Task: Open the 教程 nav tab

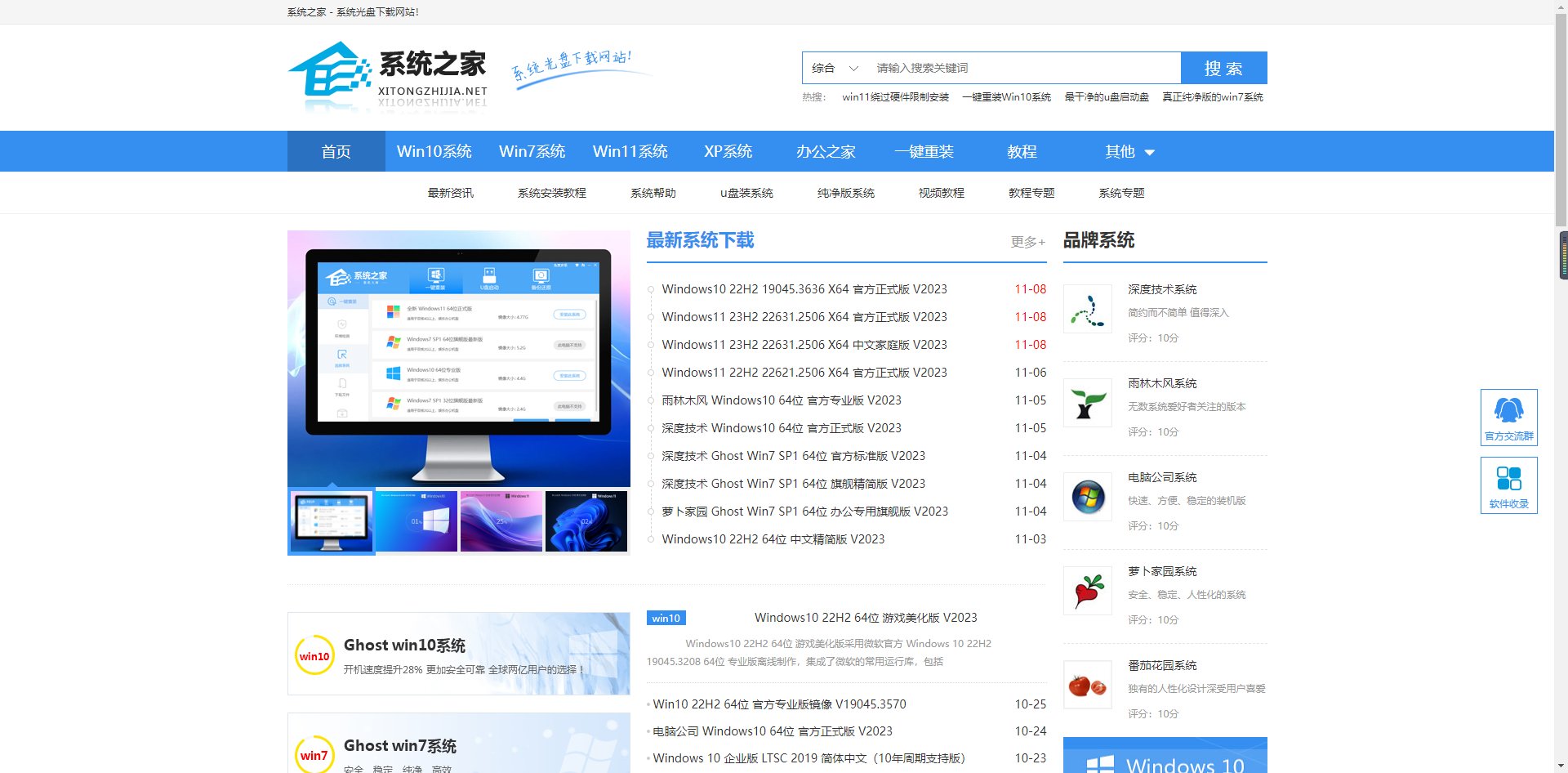Action: pos(1022,151)
